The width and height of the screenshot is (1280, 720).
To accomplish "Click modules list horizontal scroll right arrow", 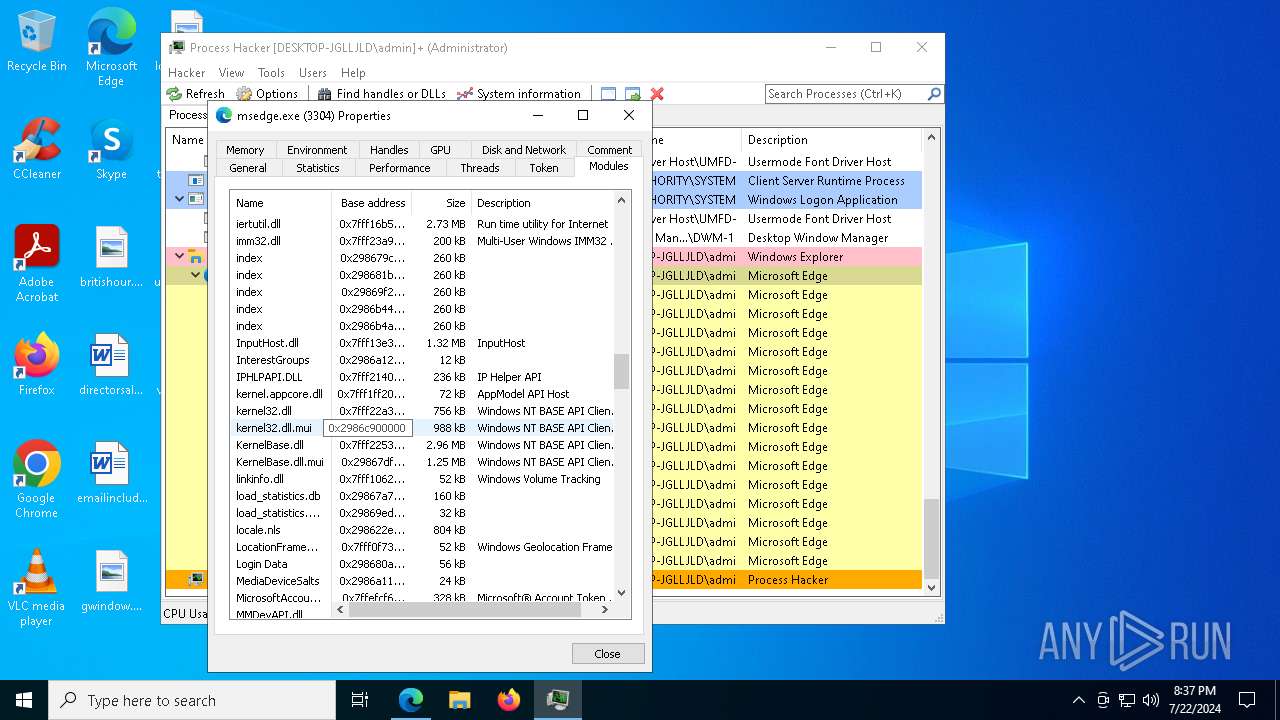I will (604, 609).
